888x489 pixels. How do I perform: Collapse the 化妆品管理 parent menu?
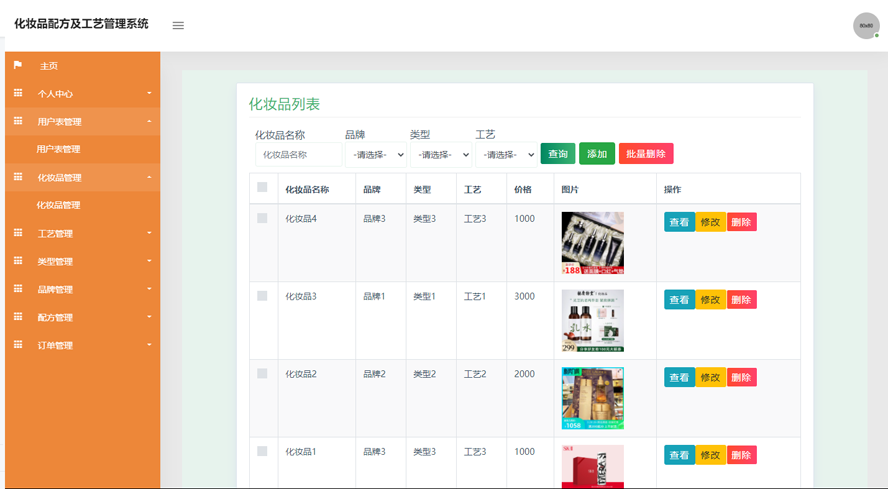83,177
